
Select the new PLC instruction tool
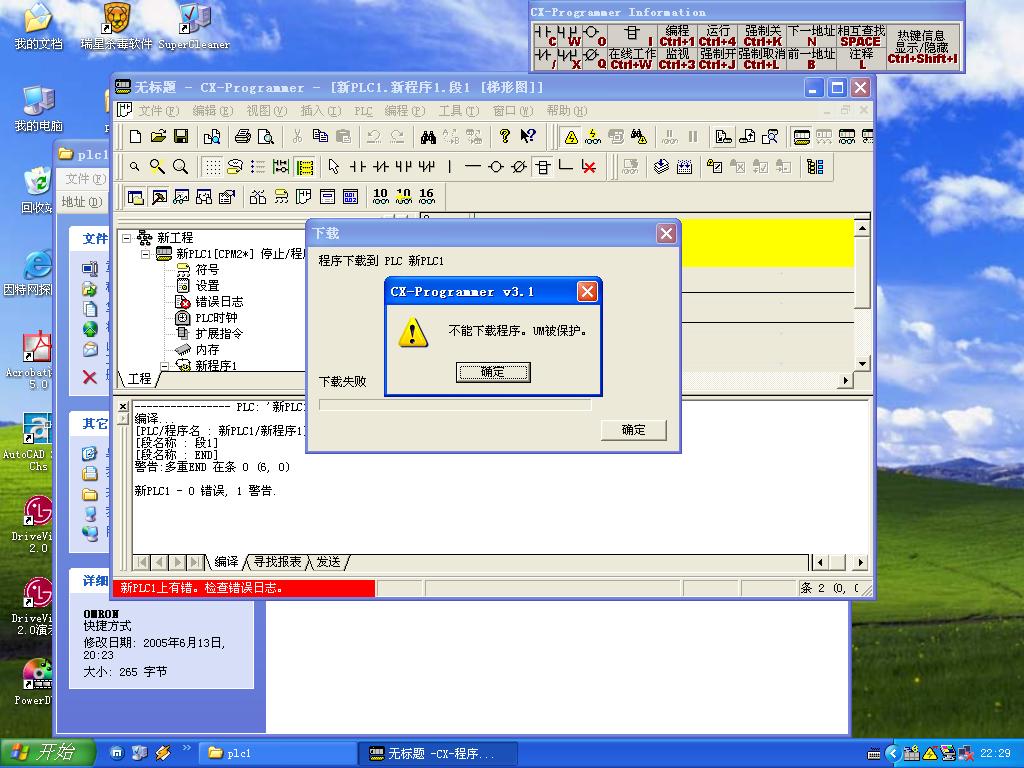pos(543,167)
